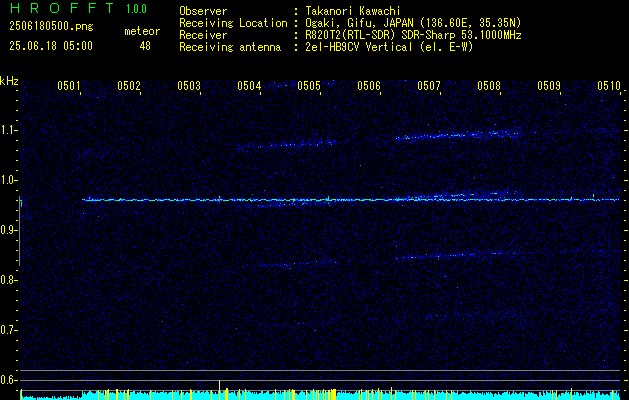Image resolution: width=629 pixels, height=400 pixels.
Task: Click the 'Receiver' field label
Action: coord(203,35)
